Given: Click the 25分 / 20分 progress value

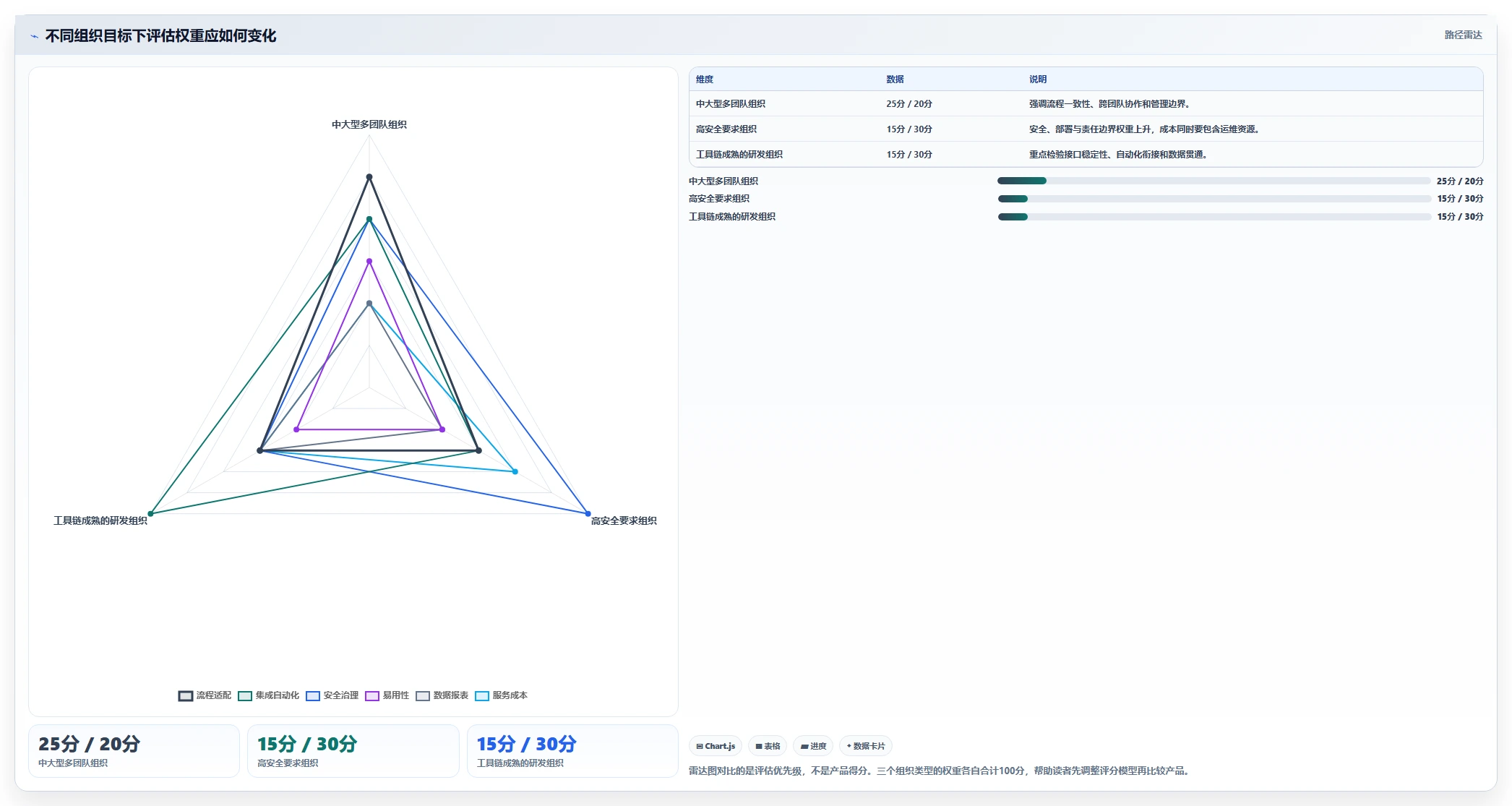Looking at the screenshot, I should click(x=1460, y=181).
